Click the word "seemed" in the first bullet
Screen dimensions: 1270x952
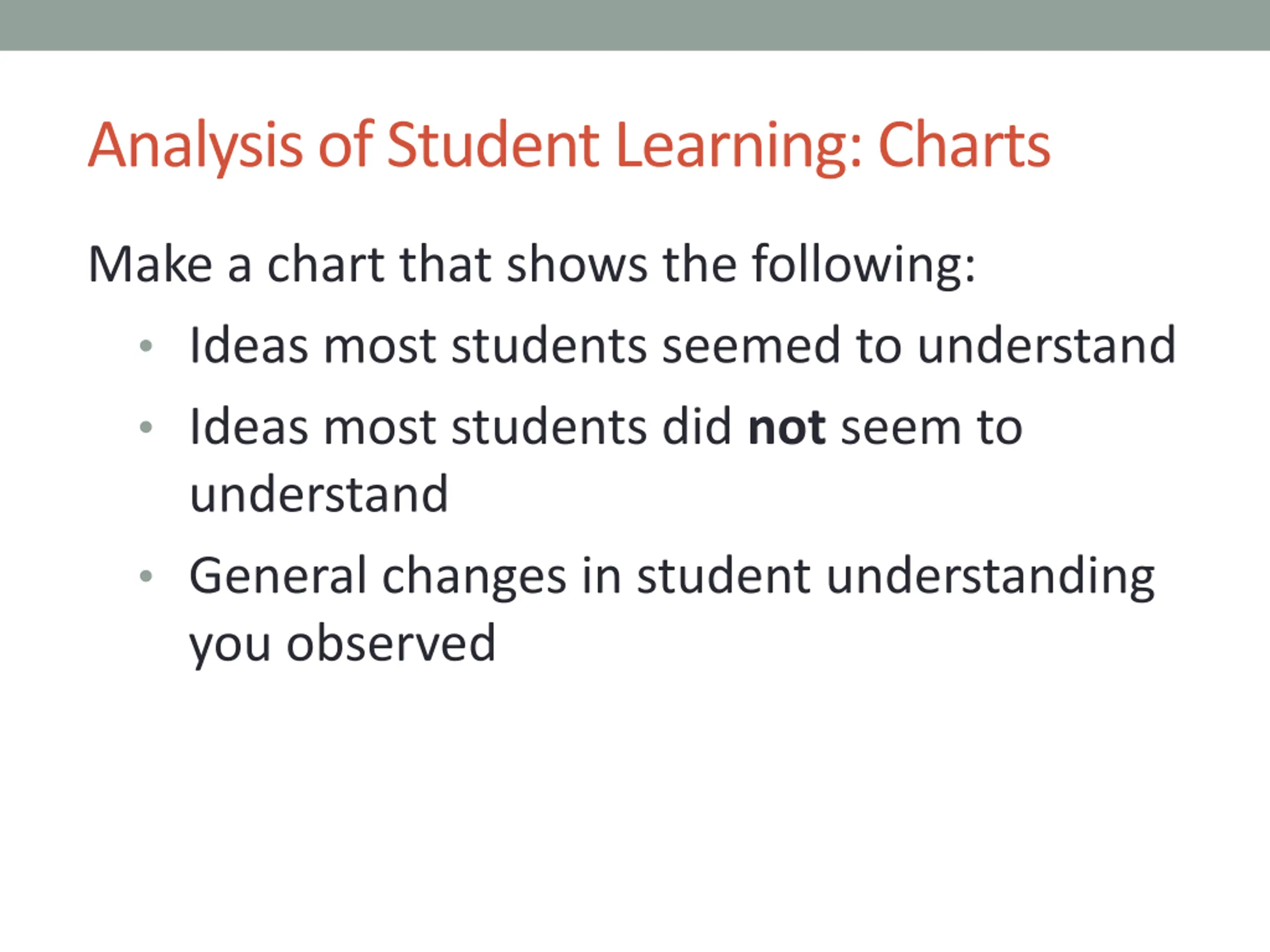(x=751, y=346)
